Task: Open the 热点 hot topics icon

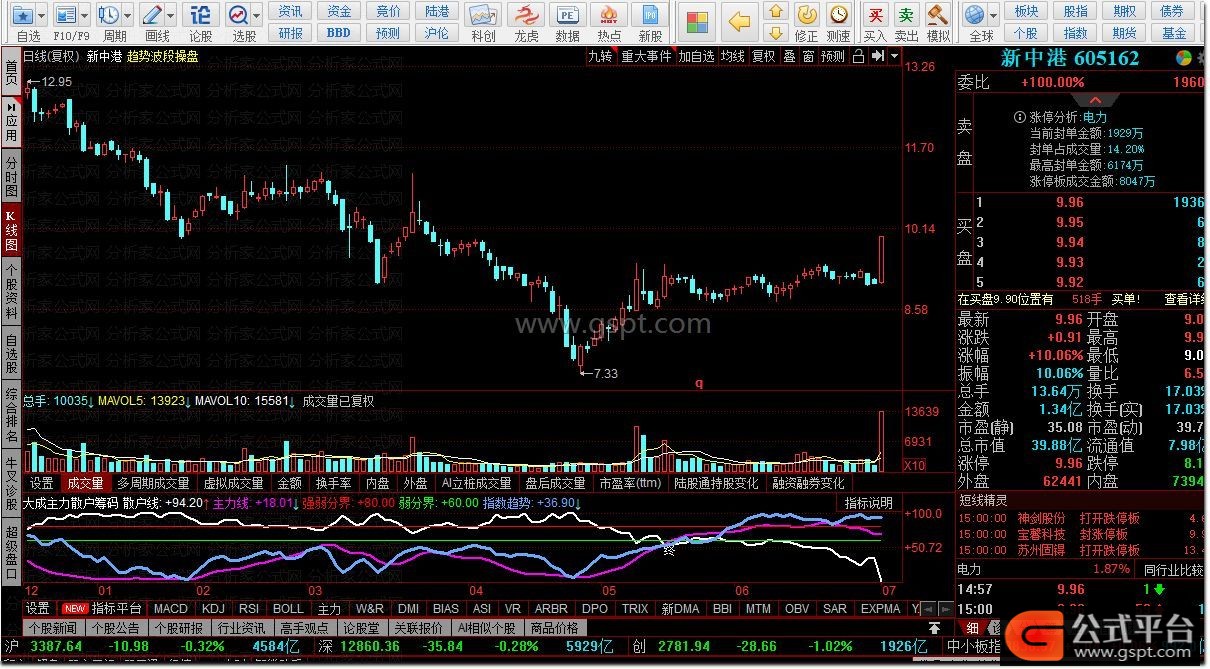Action: pos(608,16)
